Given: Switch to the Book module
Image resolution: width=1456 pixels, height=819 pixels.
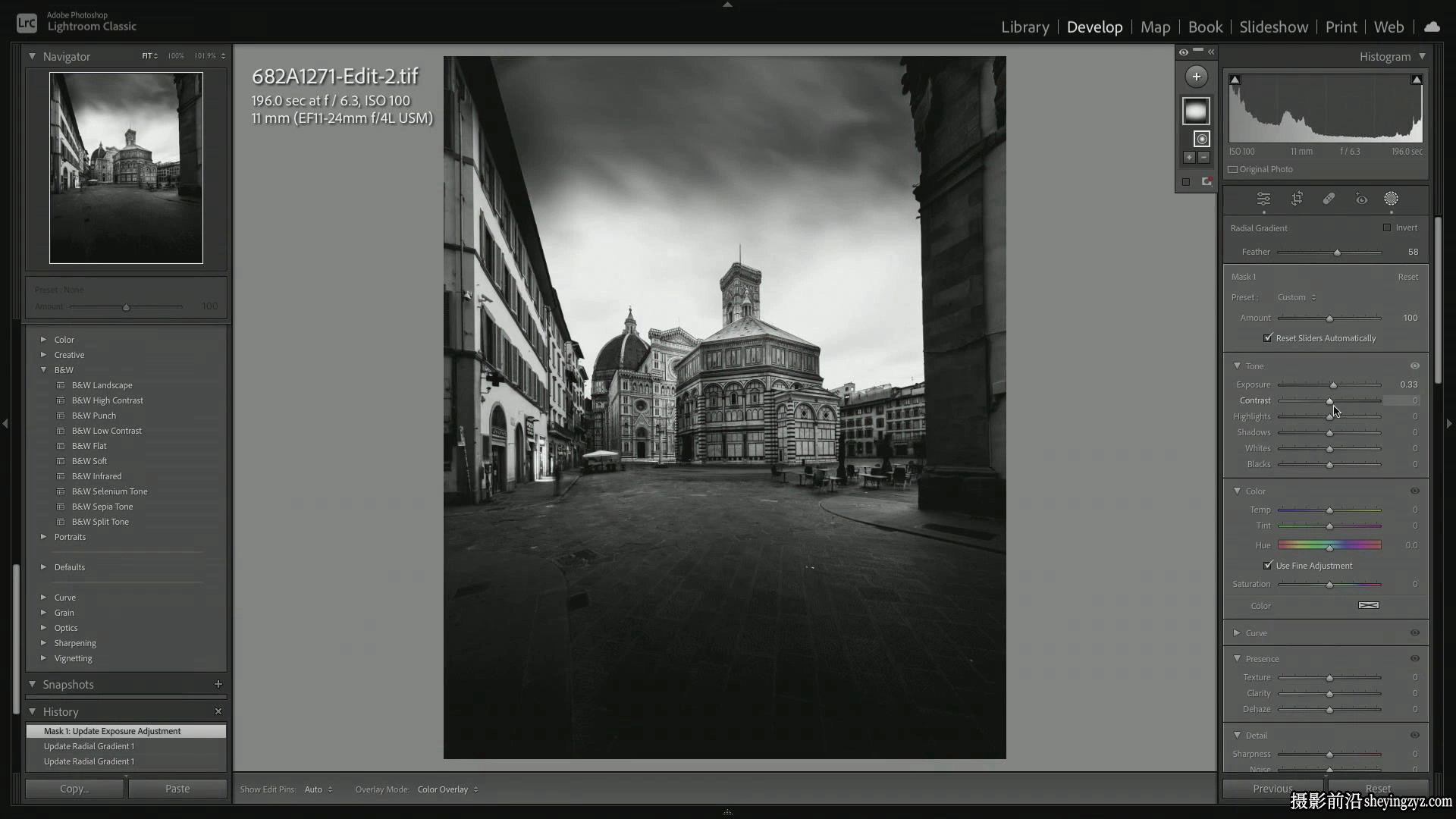Looking at the screenshot, I should 1205,27.
